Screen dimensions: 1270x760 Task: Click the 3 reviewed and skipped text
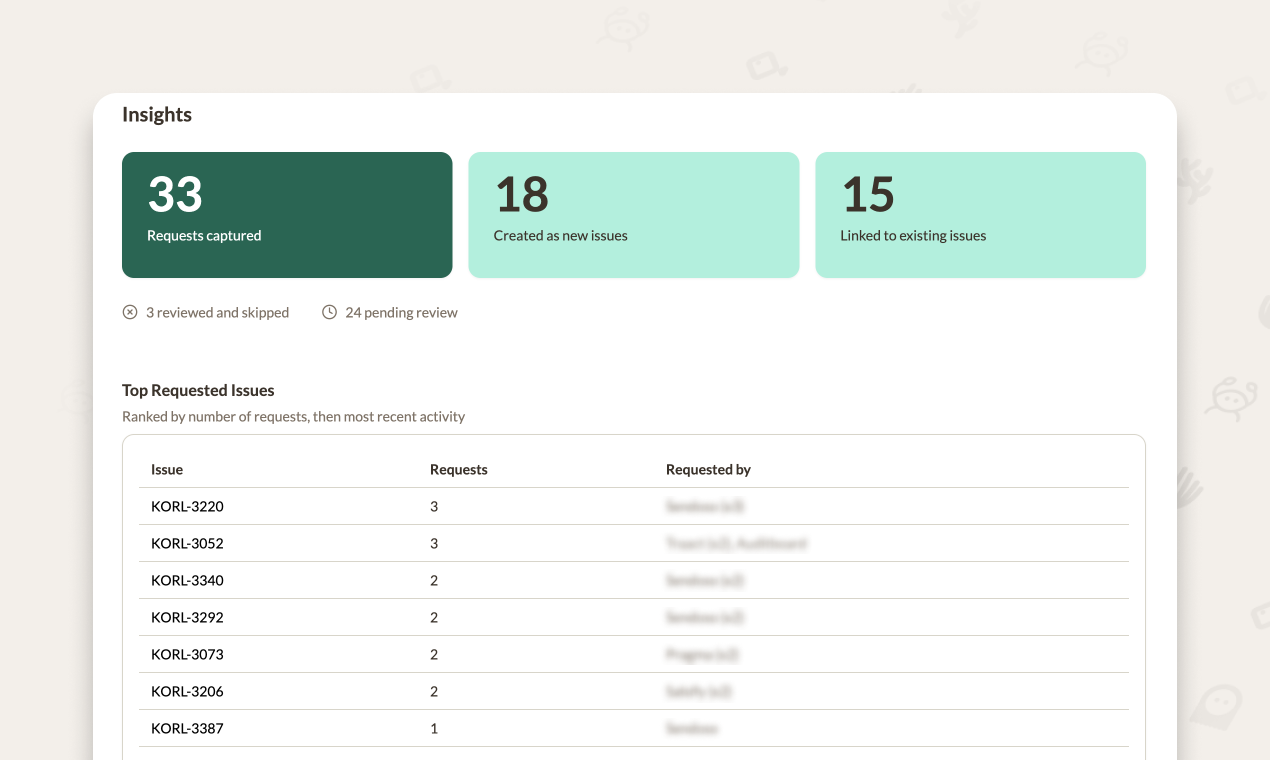click(x=217, y=312)
